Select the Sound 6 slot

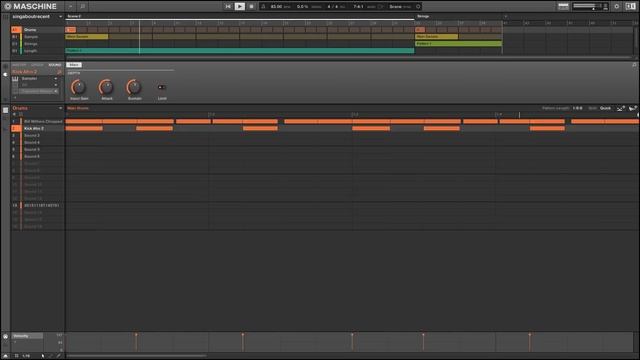coord(38,156)
